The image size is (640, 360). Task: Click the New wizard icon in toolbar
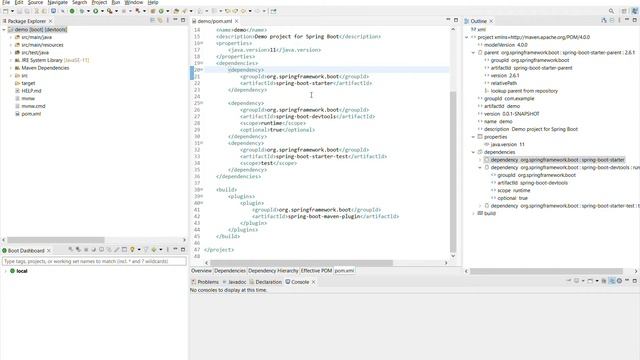5,11
